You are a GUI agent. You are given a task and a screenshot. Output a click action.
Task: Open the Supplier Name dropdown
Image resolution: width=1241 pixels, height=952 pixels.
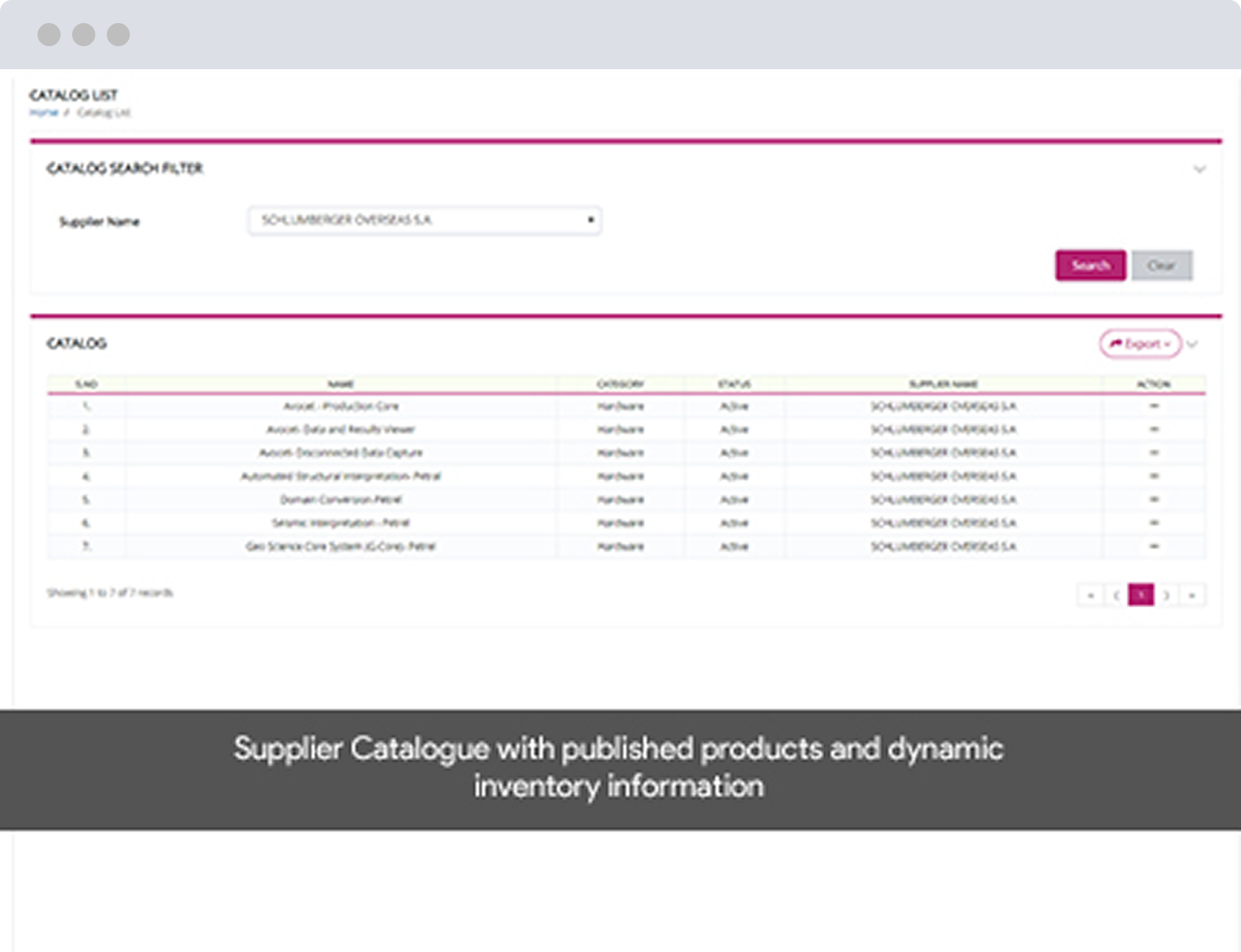click(424, 220)
